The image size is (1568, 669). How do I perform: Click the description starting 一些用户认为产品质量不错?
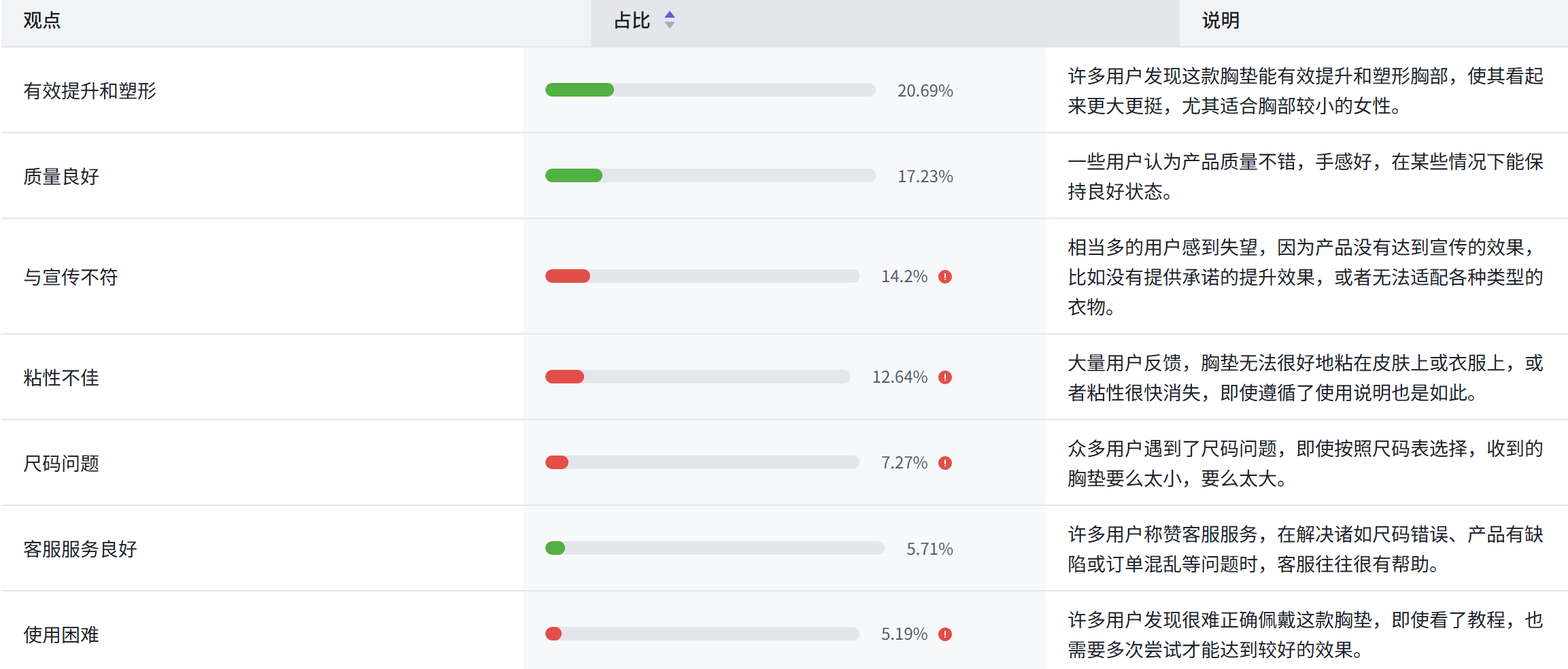(1306, 176)
